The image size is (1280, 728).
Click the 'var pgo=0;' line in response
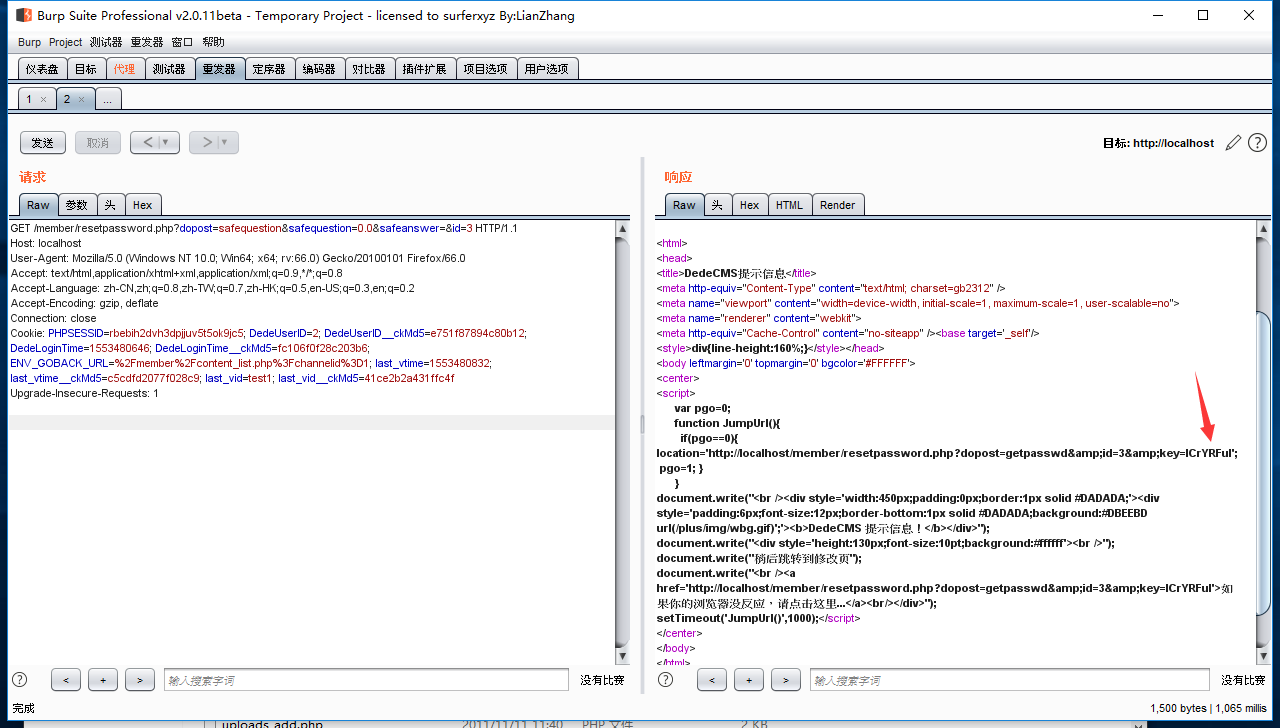pos(702,408)
